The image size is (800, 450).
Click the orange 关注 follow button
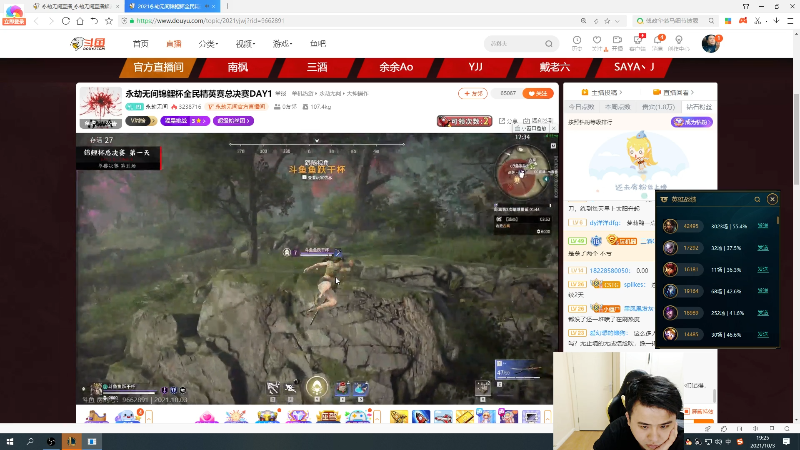click(538, 93)
